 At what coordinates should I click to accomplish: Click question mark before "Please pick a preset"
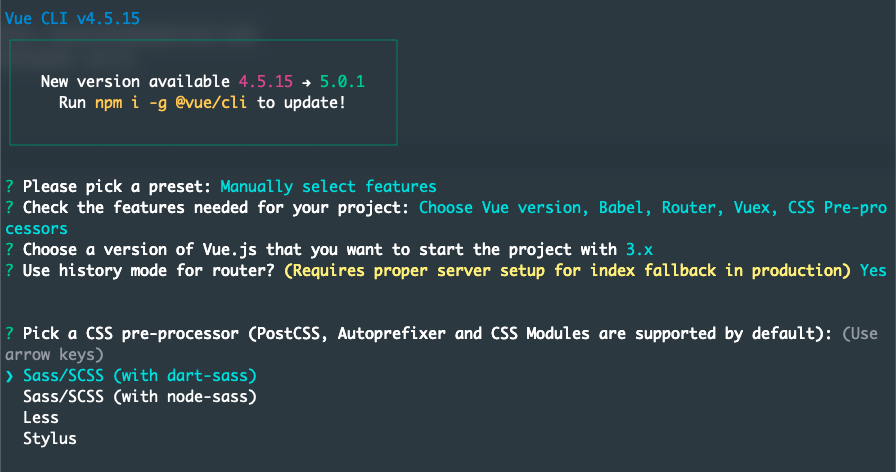pos(9,187)
